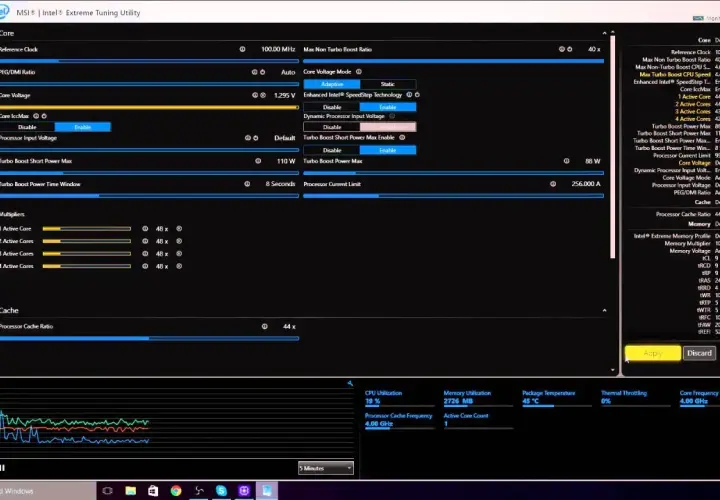Open Task View on the taskbar
Screen dimensions: 720x500
coord(107,491)
